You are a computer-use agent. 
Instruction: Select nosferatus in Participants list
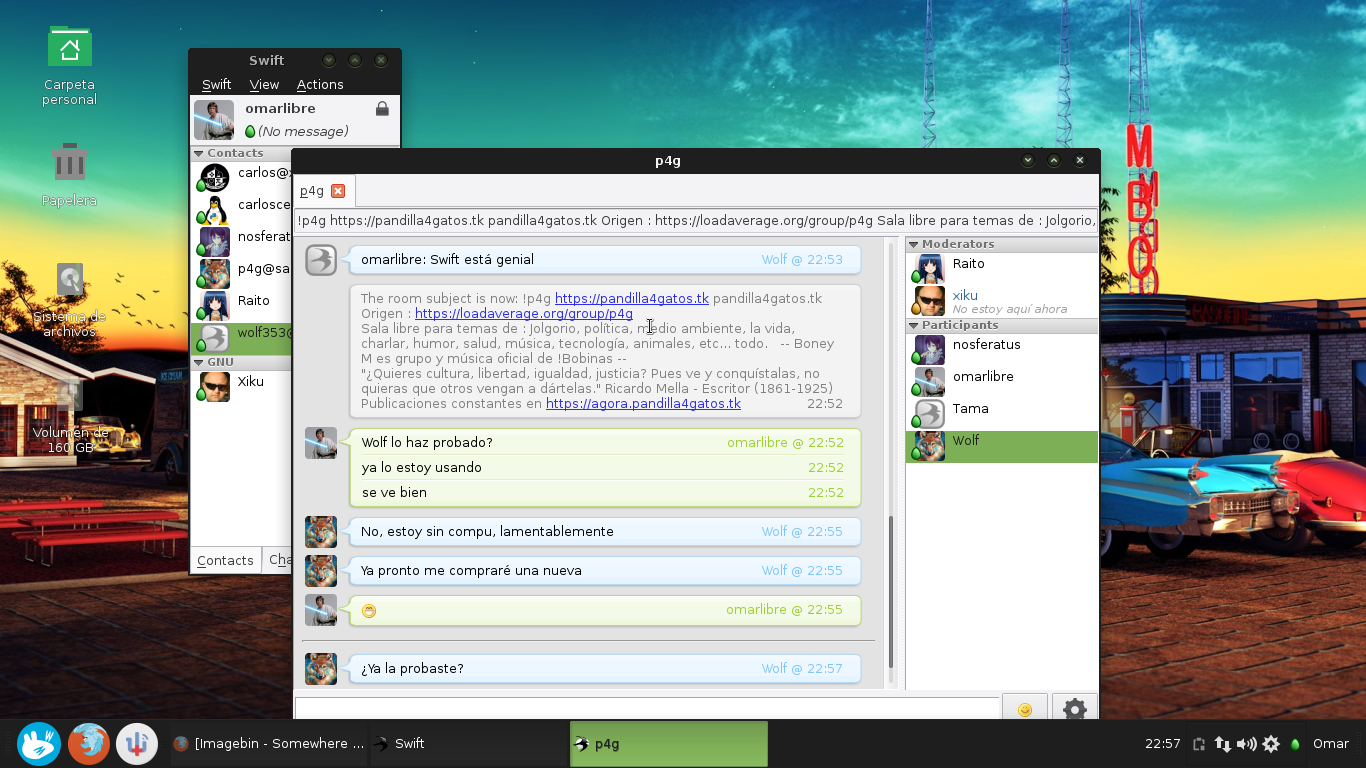pyautogui.click(x=1002, y=350)
